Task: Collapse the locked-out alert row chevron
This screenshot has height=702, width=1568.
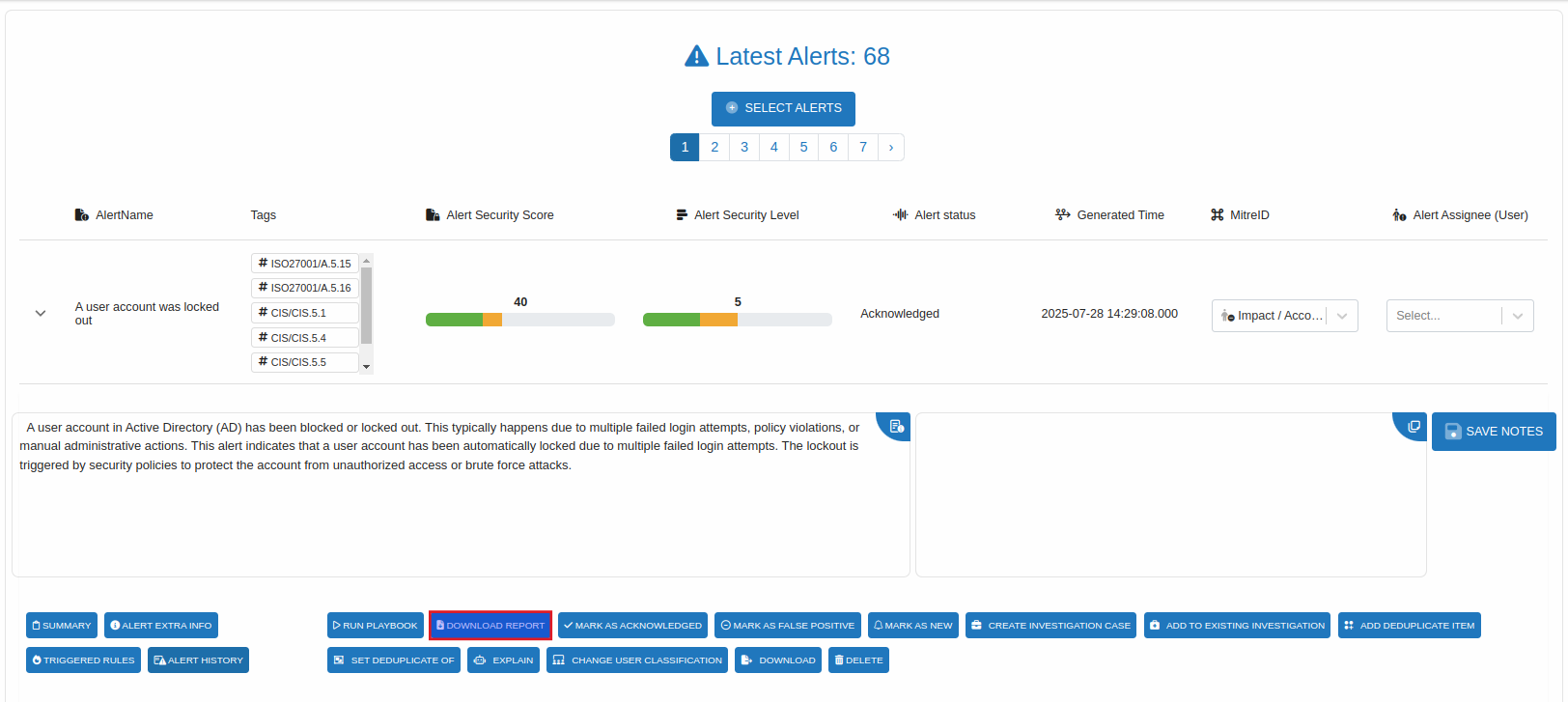Action: point(41,314)
